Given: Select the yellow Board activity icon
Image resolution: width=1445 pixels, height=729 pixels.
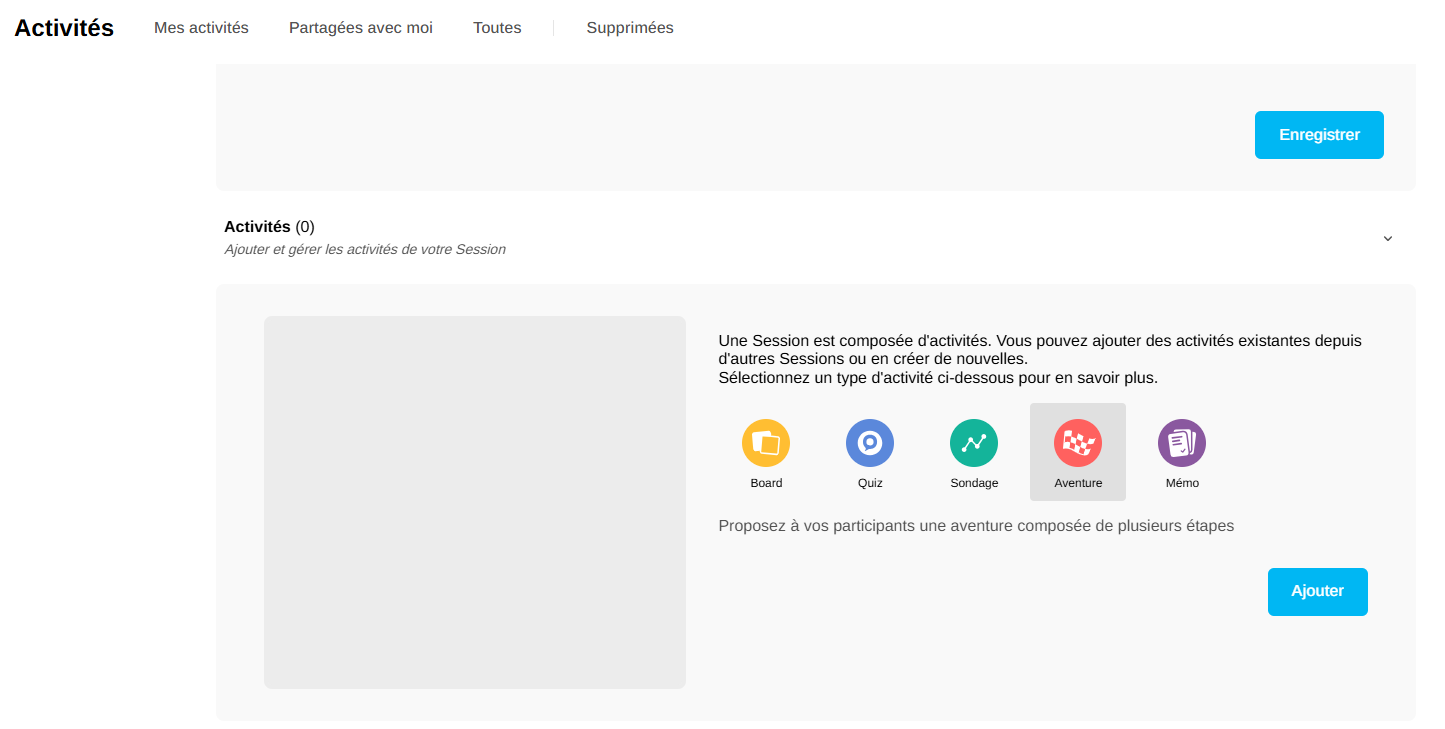Looking at the screenshot, I should (766, 443).
